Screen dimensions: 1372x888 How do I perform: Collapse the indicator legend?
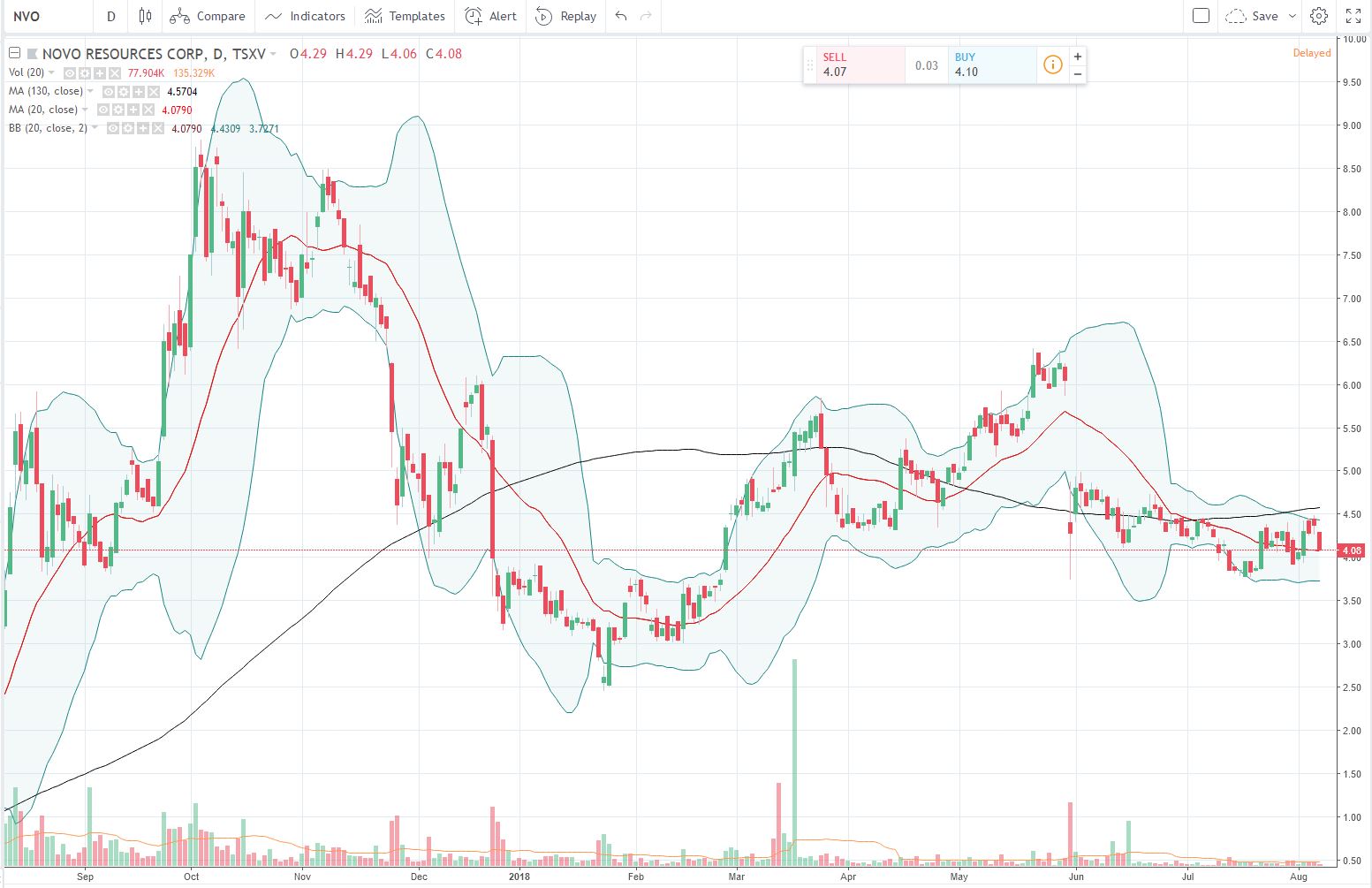pos(14,53)
